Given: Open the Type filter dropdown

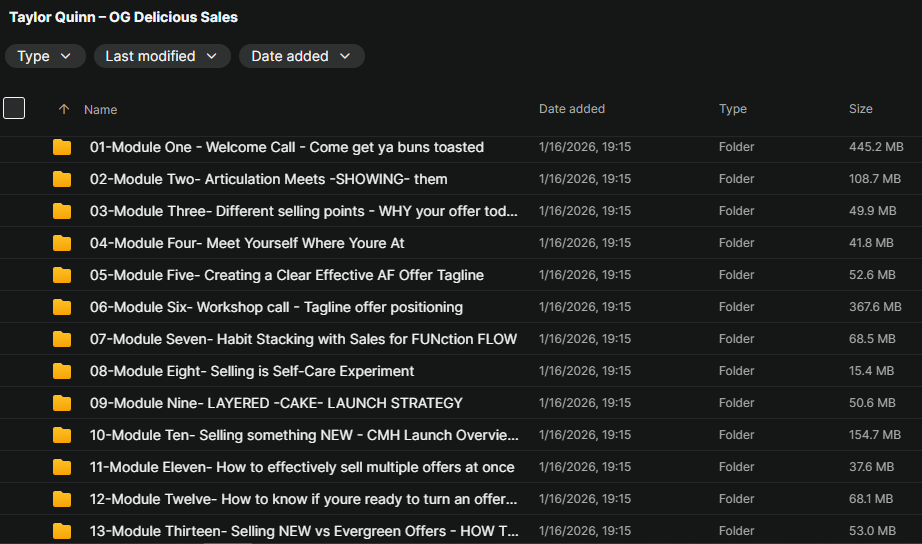Looking at the screenshot, I should [x=45, y=56].
